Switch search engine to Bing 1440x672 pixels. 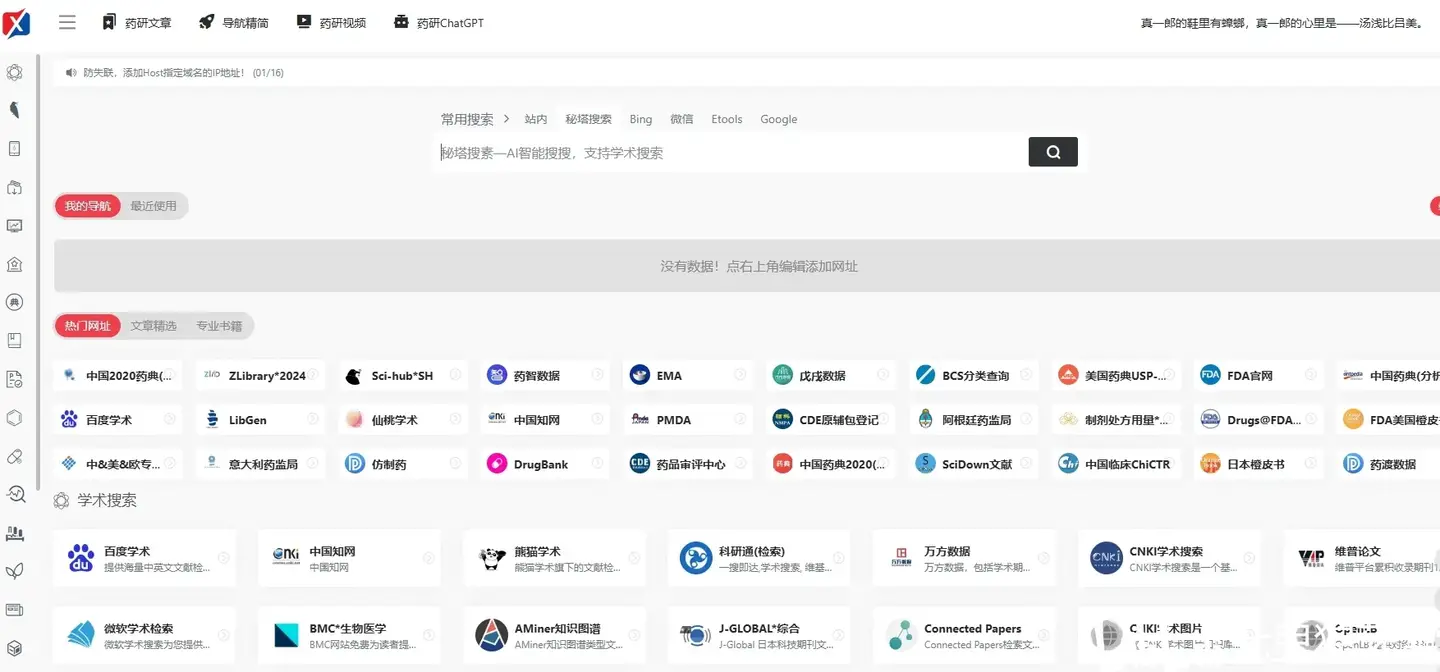coord(641,119)
